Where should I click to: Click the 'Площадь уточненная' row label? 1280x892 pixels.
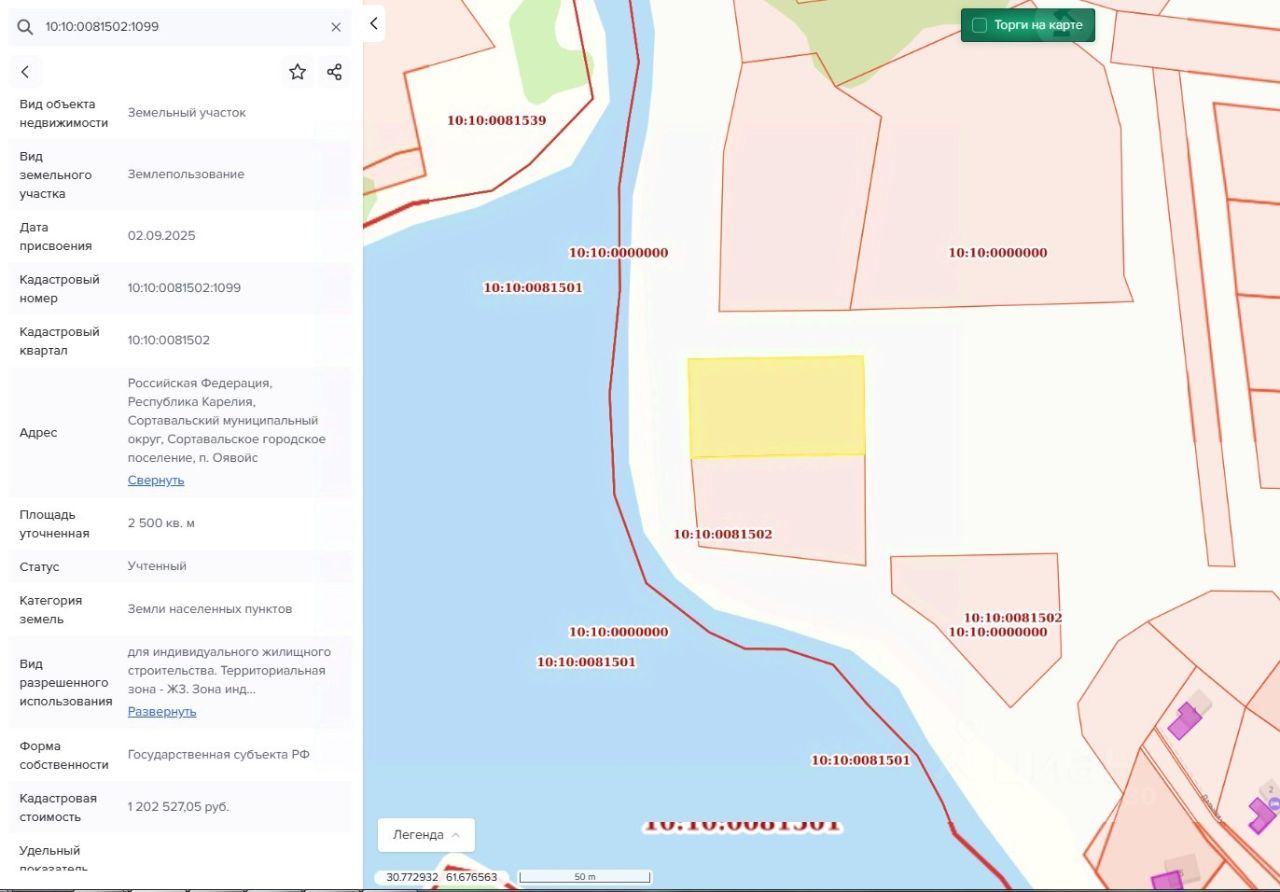coord(55,524)
